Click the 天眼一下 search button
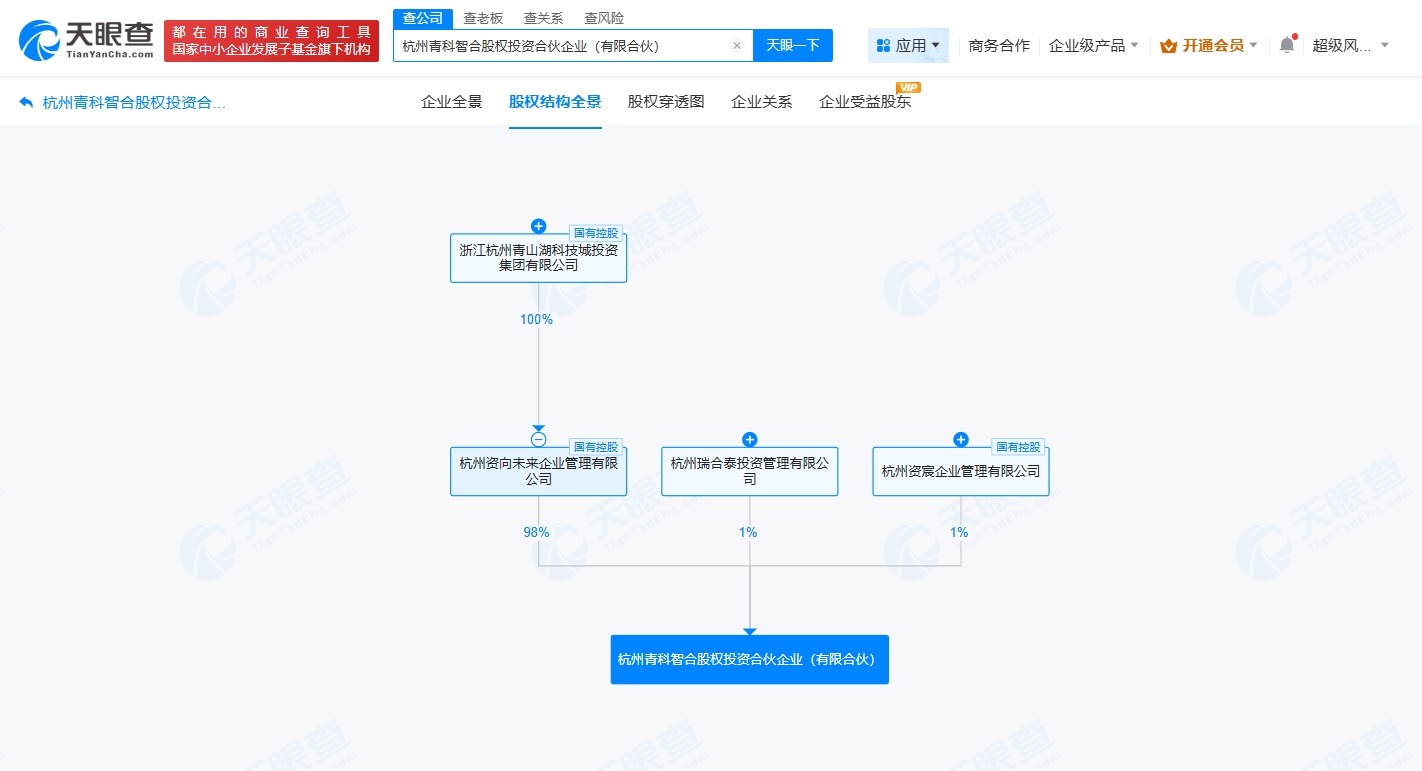Screen dimensions: 1422x771 [793, 45]
